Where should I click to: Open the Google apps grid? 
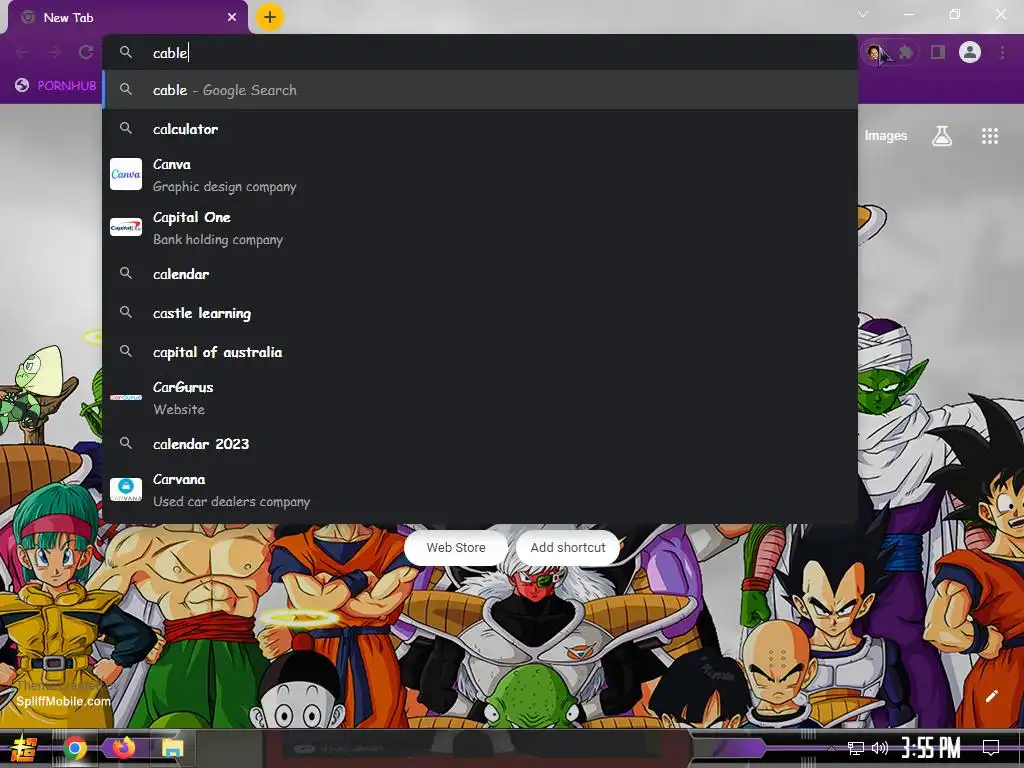point(990,136)
